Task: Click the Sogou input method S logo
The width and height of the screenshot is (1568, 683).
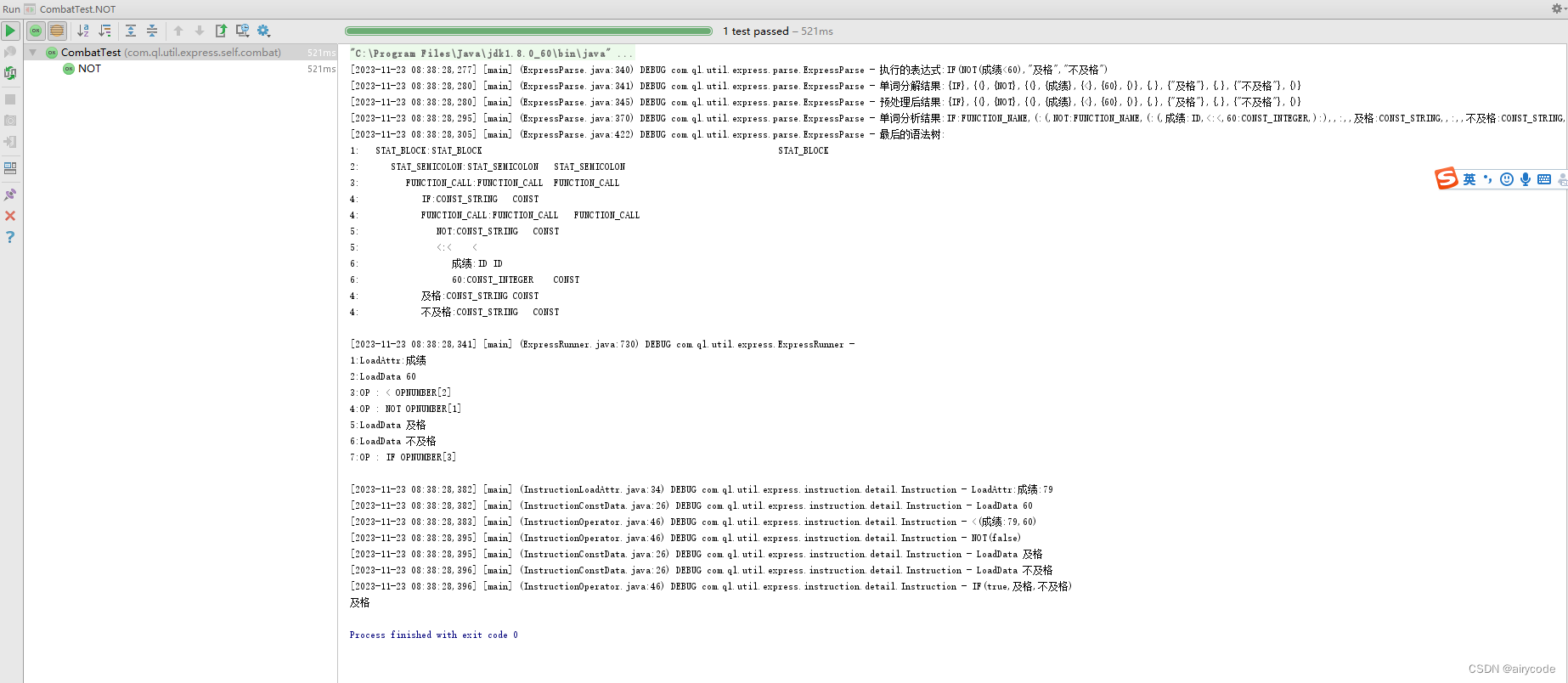Action: coord(1447,178)
